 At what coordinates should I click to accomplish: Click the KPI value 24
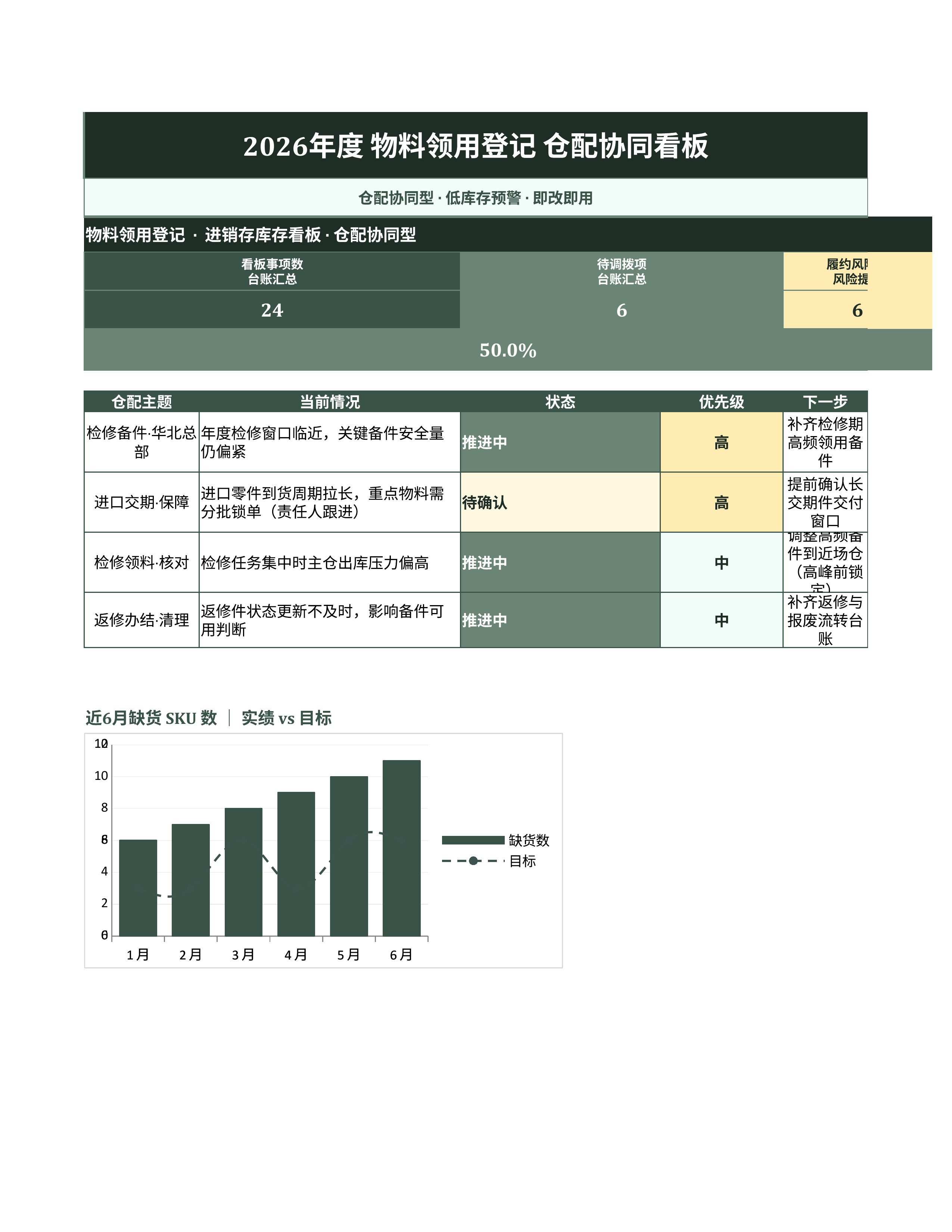point(273,310)
